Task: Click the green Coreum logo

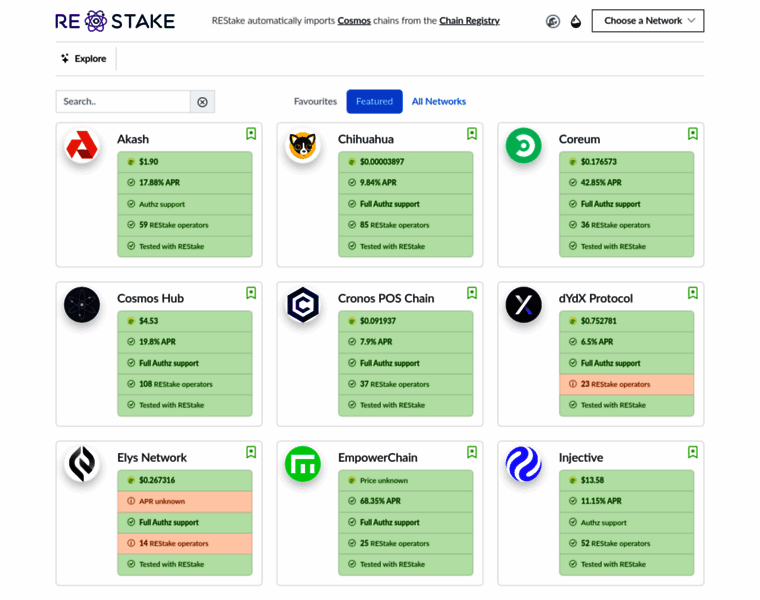Action: pyautogui.click(x=523, y=145)
